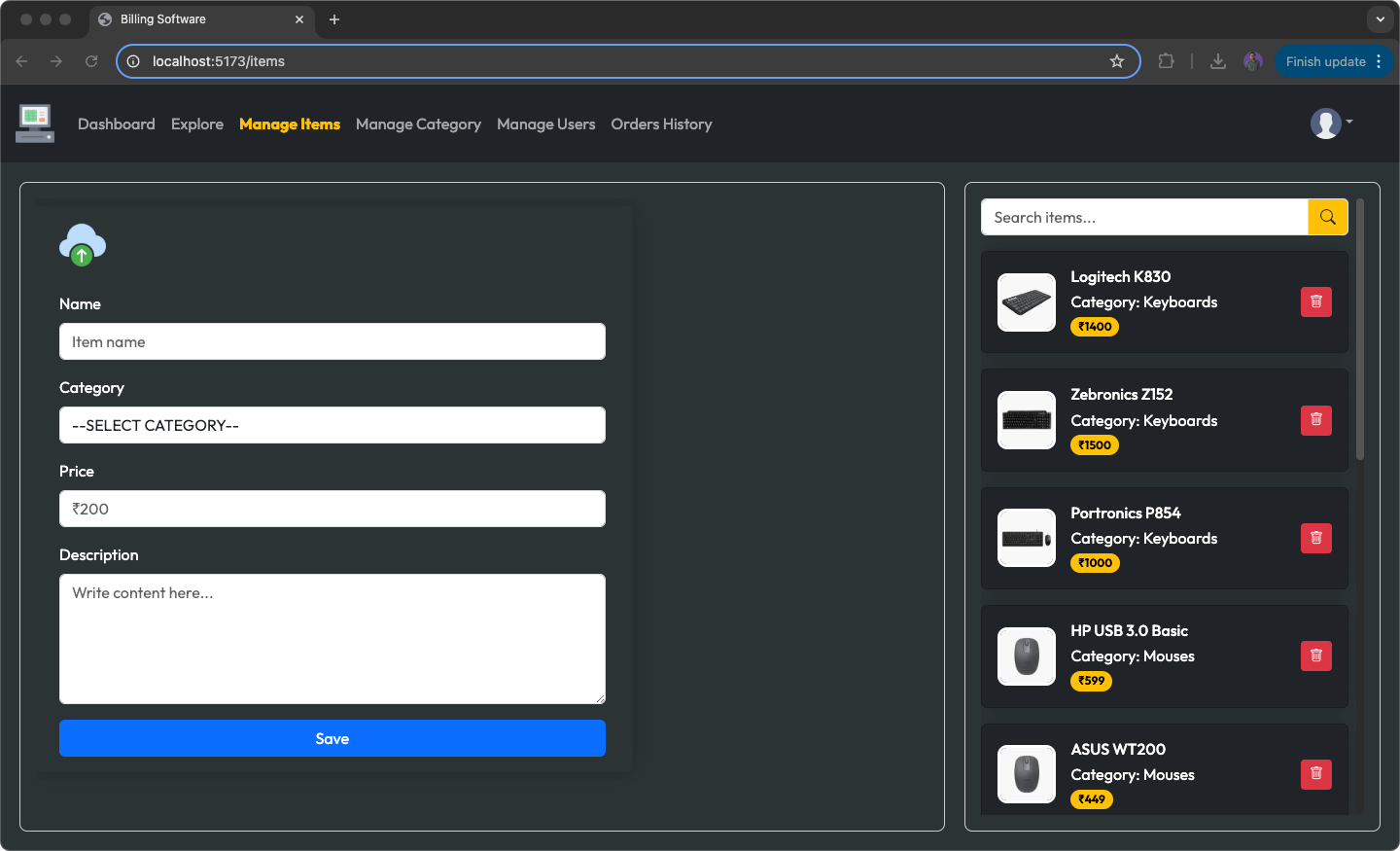Open Manage Users page
Screen dimensions: 1400x851
tap(546, 124)
